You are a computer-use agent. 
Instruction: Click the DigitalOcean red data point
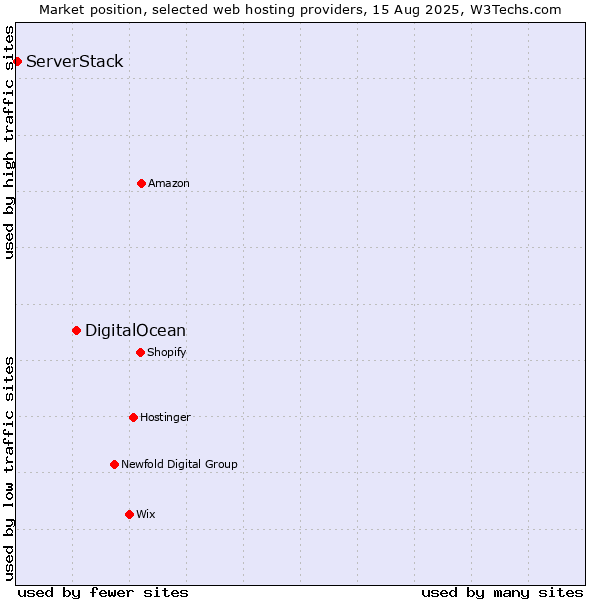click(x=77, y=331)
